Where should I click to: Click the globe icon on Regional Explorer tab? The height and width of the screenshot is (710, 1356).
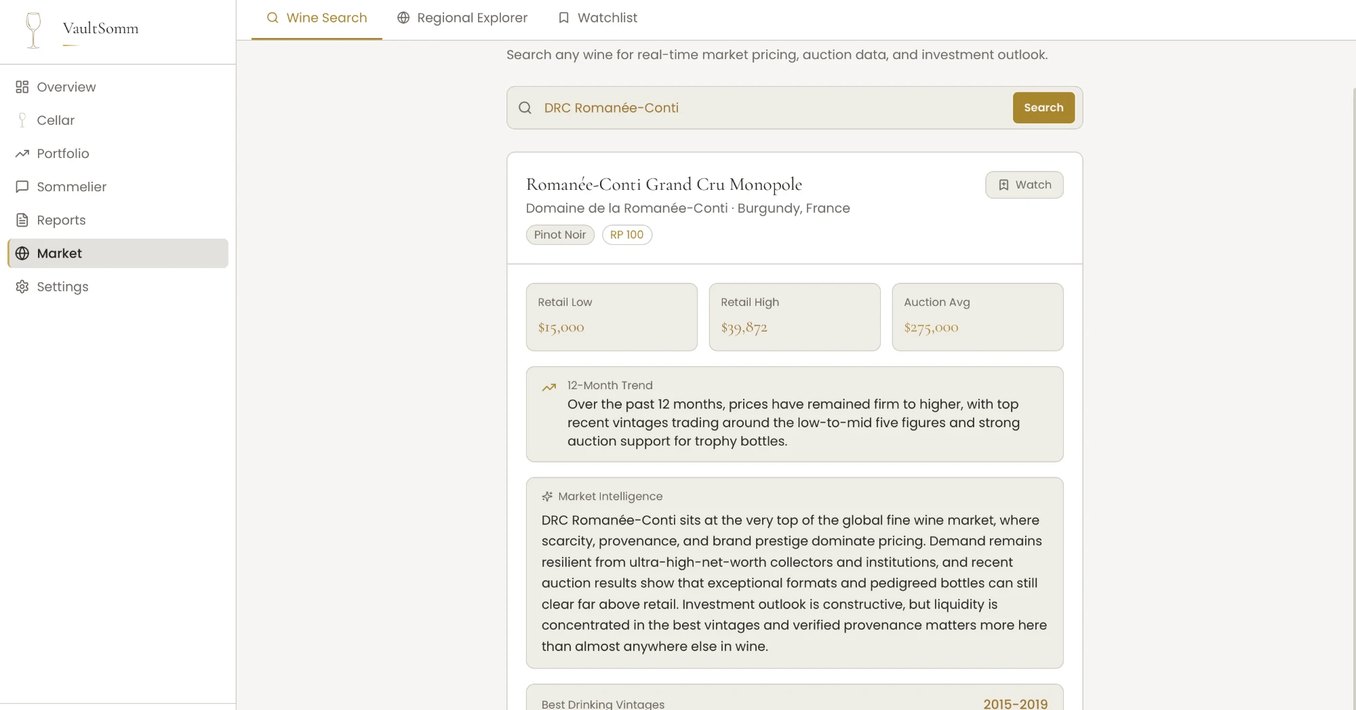point(403,18)
